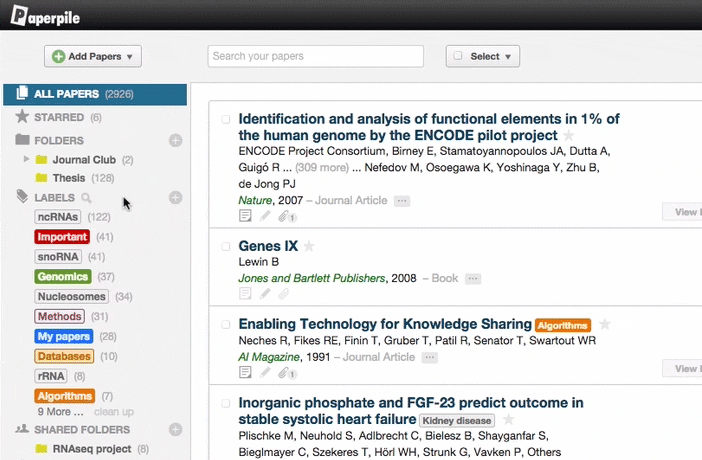
Task: Open notes icon for Genes IX
Action: pyautogui.click(x=246, y=294)
